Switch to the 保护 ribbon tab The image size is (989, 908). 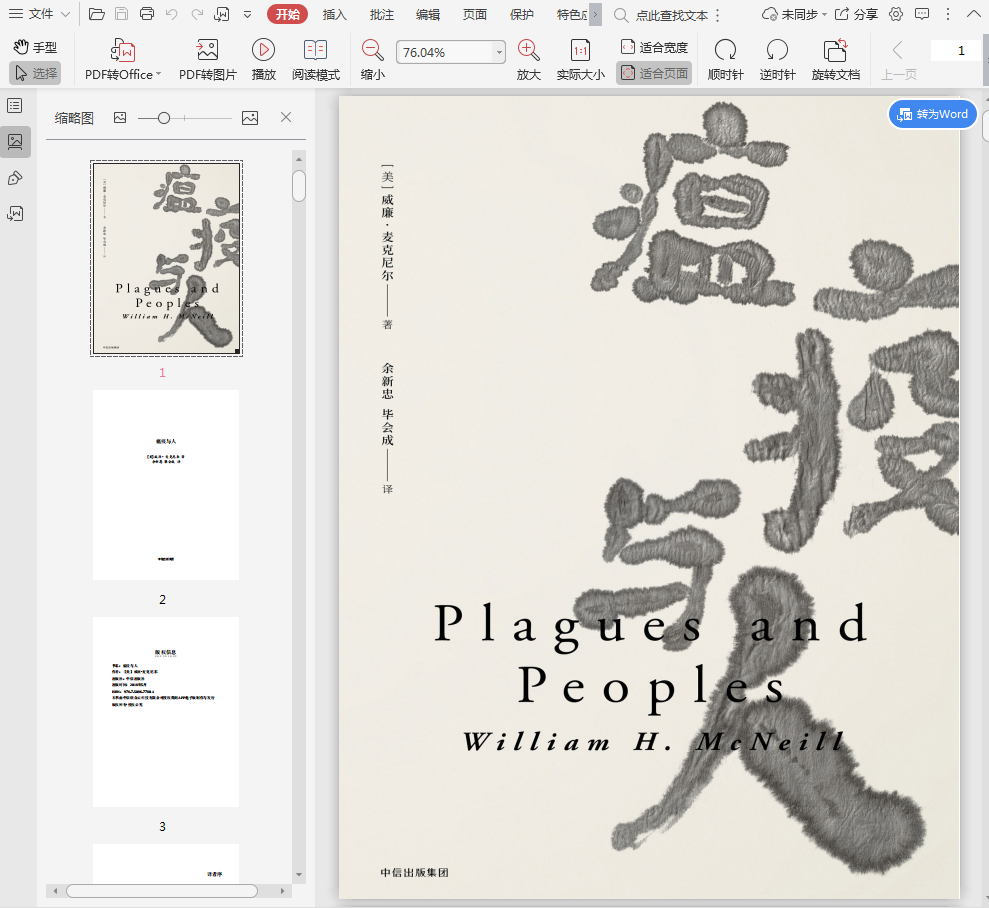tap(521, 14)
